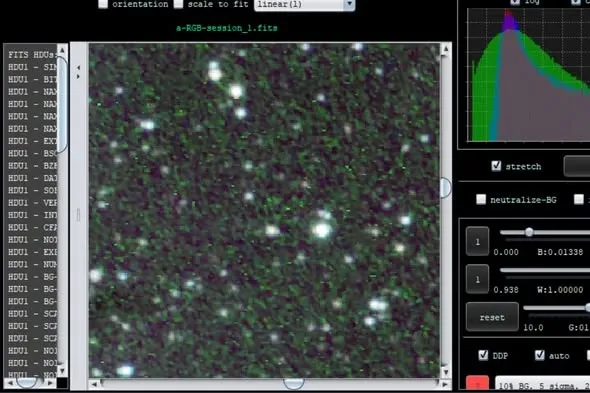The width and height of the screenshot is (590, 393).
Task: Click the 1 button beside the white point slider
Action: [x=477, y=279]
